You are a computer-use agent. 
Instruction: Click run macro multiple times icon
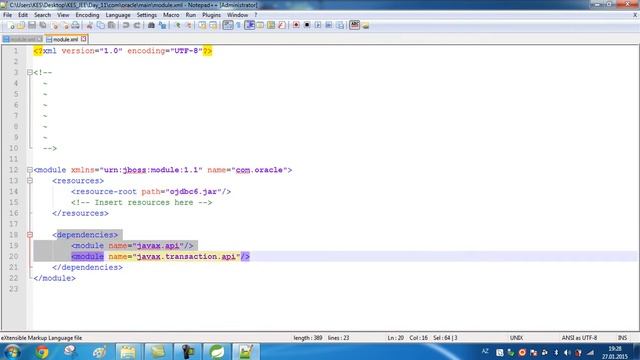(329, 25)
